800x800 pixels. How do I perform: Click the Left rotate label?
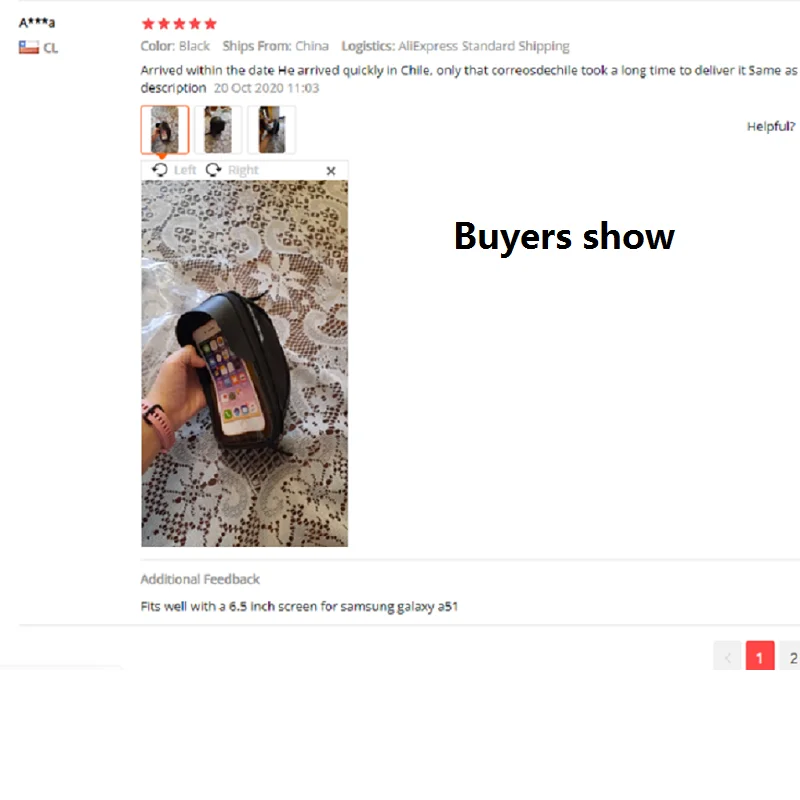(x=185, y=170)
